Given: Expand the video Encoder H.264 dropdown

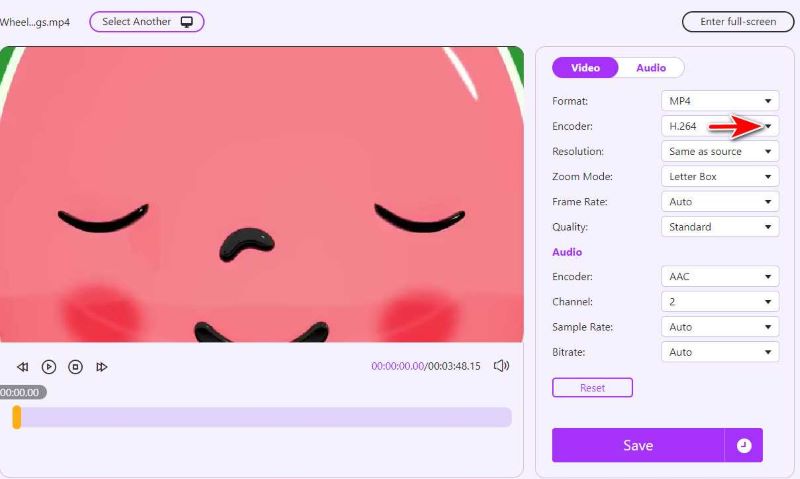Looking at the screenshot, I should [719, 126].
